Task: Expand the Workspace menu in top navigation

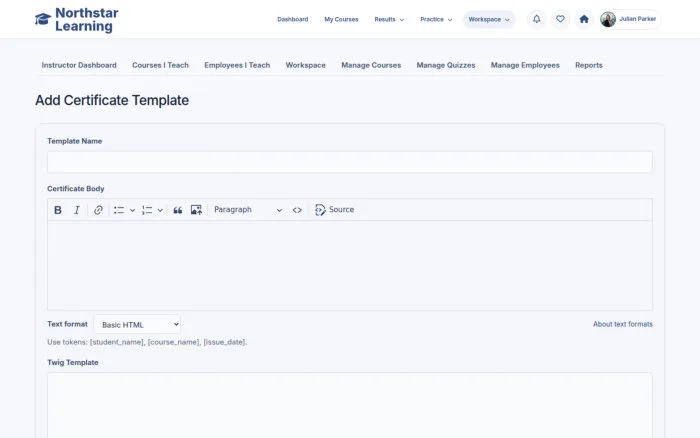Action: click(x=489, y=19)
